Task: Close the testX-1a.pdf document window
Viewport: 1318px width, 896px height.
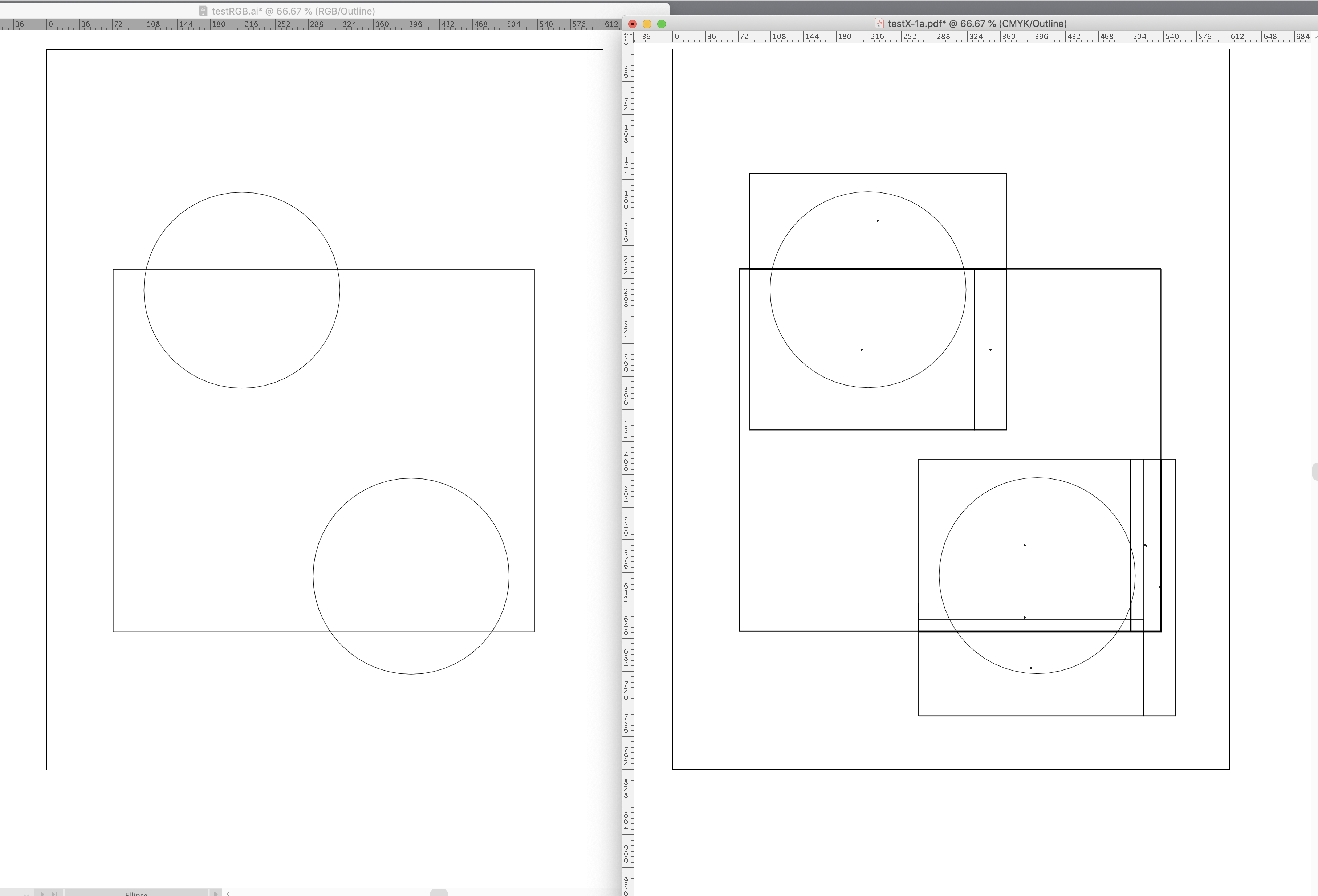Action: click(x=632, y=24)
